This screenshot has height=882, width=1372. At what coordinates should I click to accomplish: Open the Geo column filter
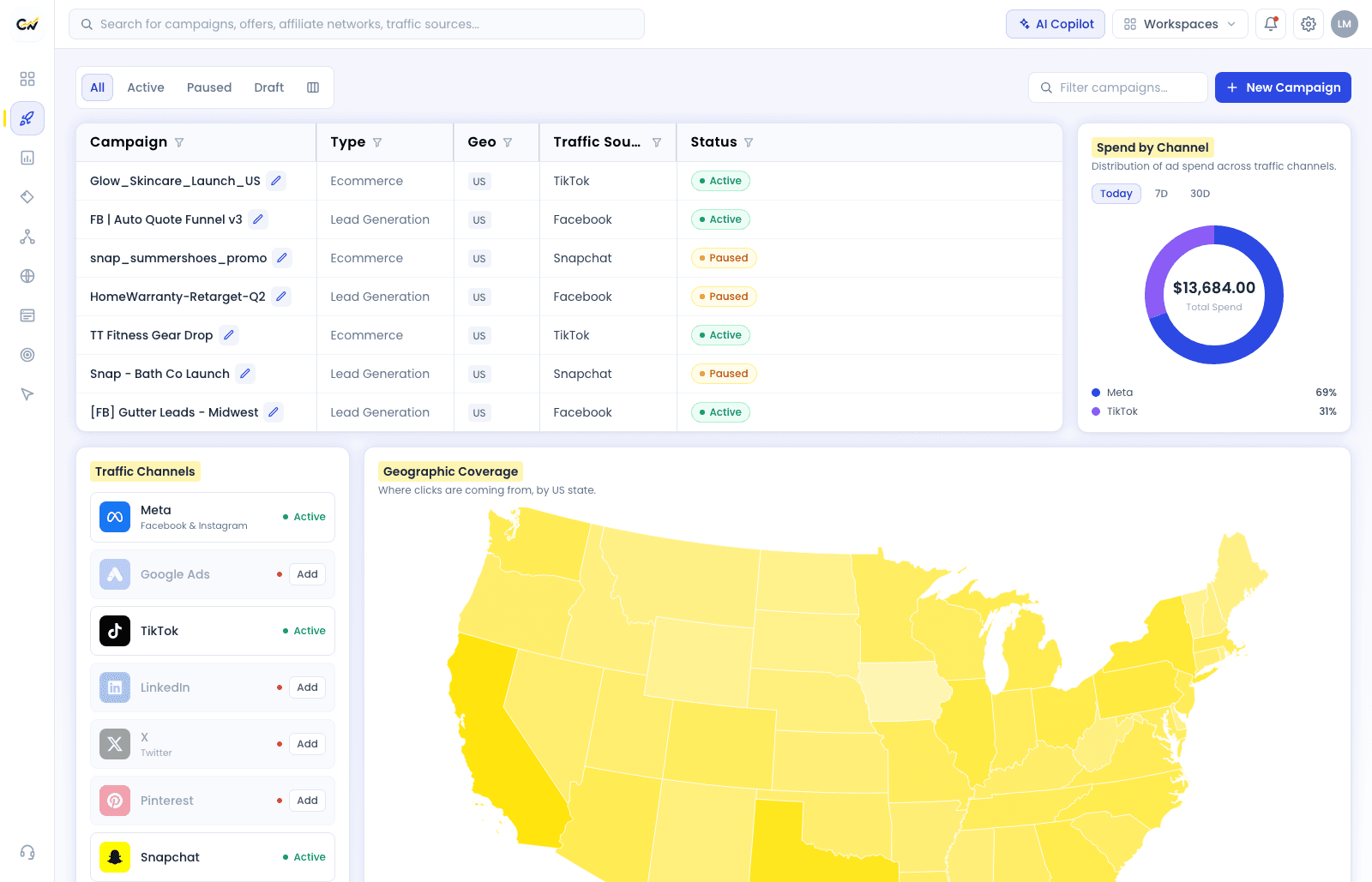(x=508, y=142)
